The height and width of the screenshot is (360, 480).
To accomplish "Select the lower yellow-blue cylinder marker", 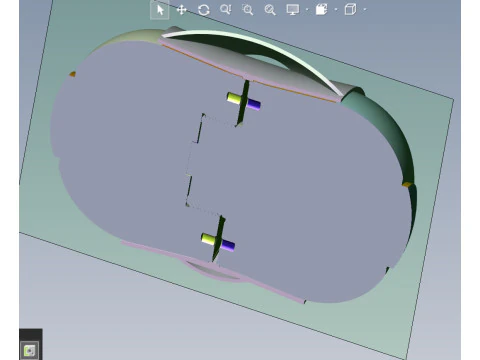I will (x=218, y=242).
